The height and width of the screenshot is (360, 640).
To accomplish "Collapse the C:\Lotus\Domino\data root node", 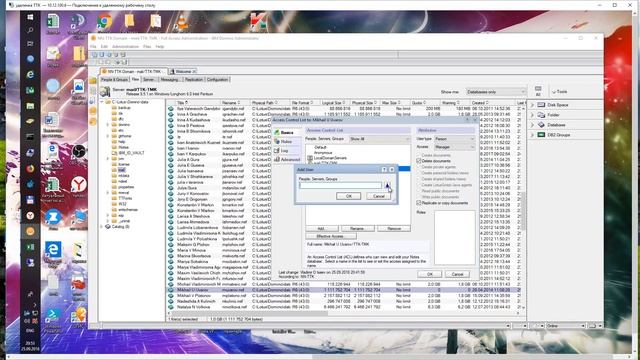I will 102,102.
